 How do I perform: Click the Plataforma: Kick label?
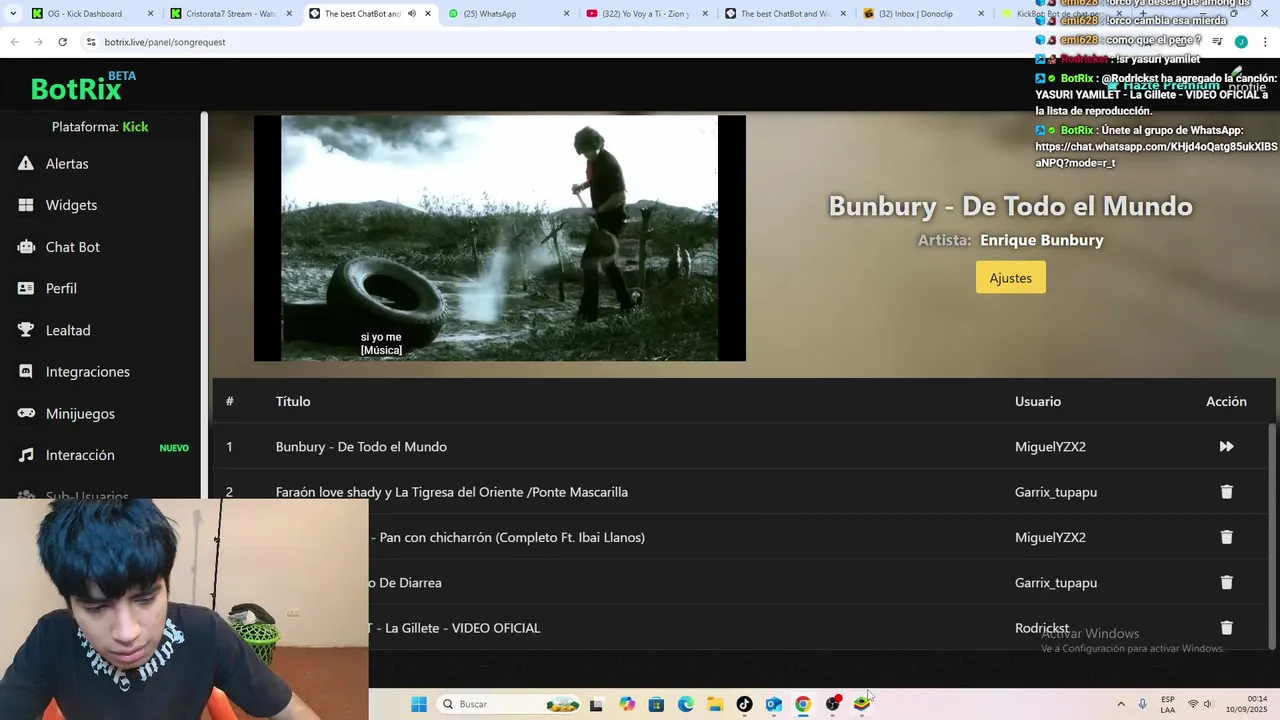[100, 127]
